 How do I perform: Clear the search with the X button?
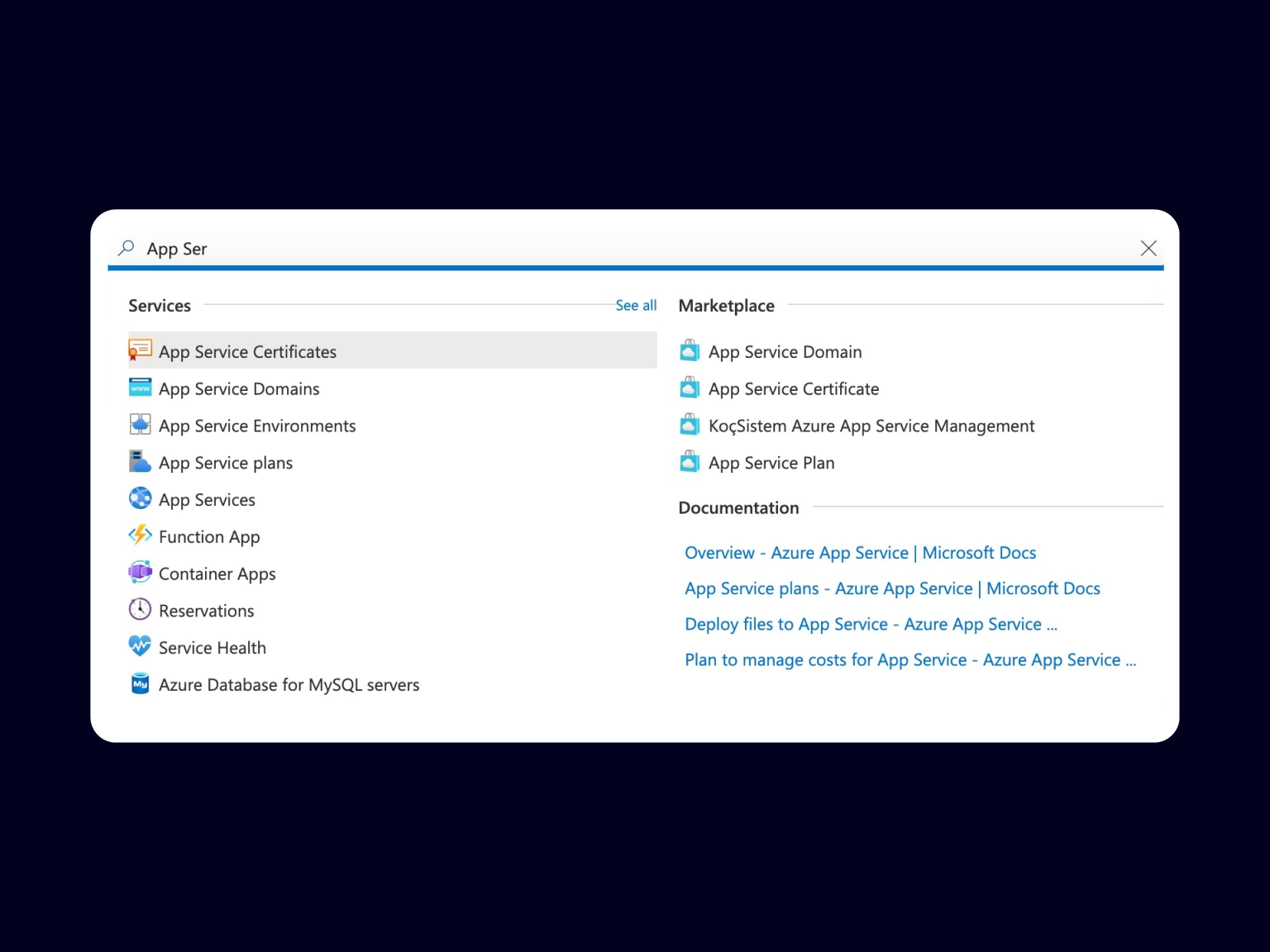coord(1148,248)
